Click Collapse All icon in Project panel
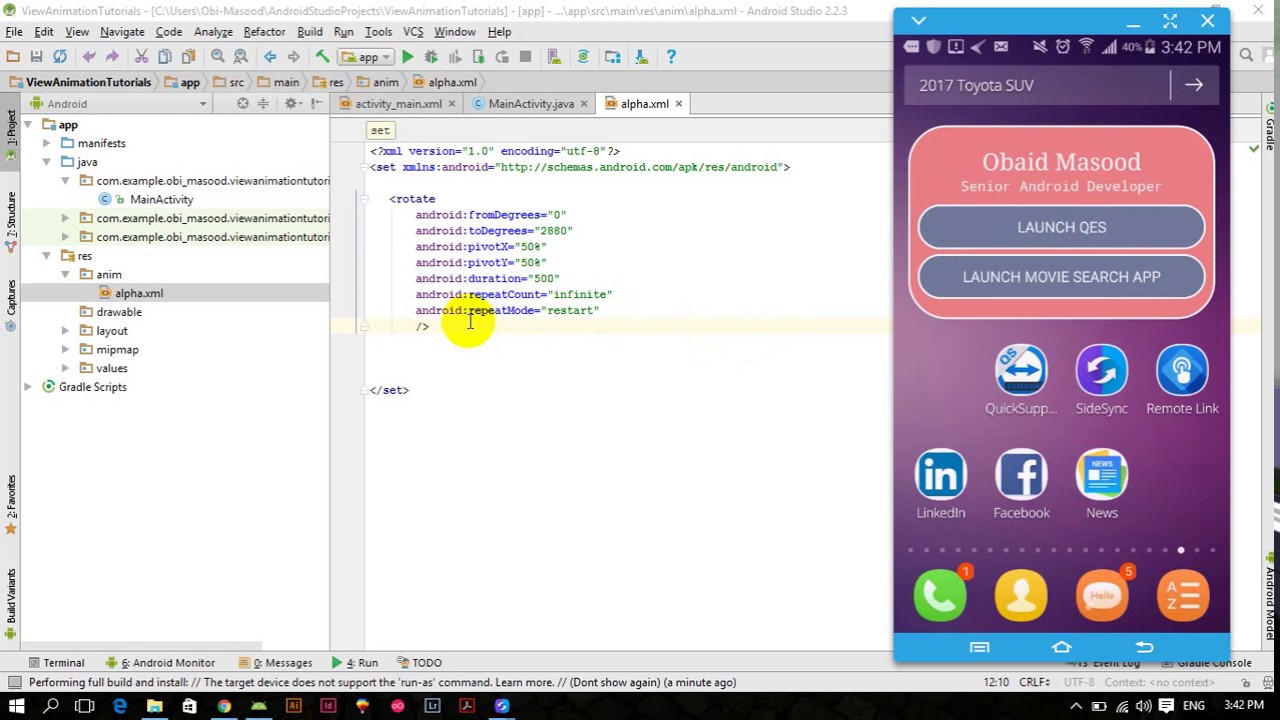 point(263,104)
